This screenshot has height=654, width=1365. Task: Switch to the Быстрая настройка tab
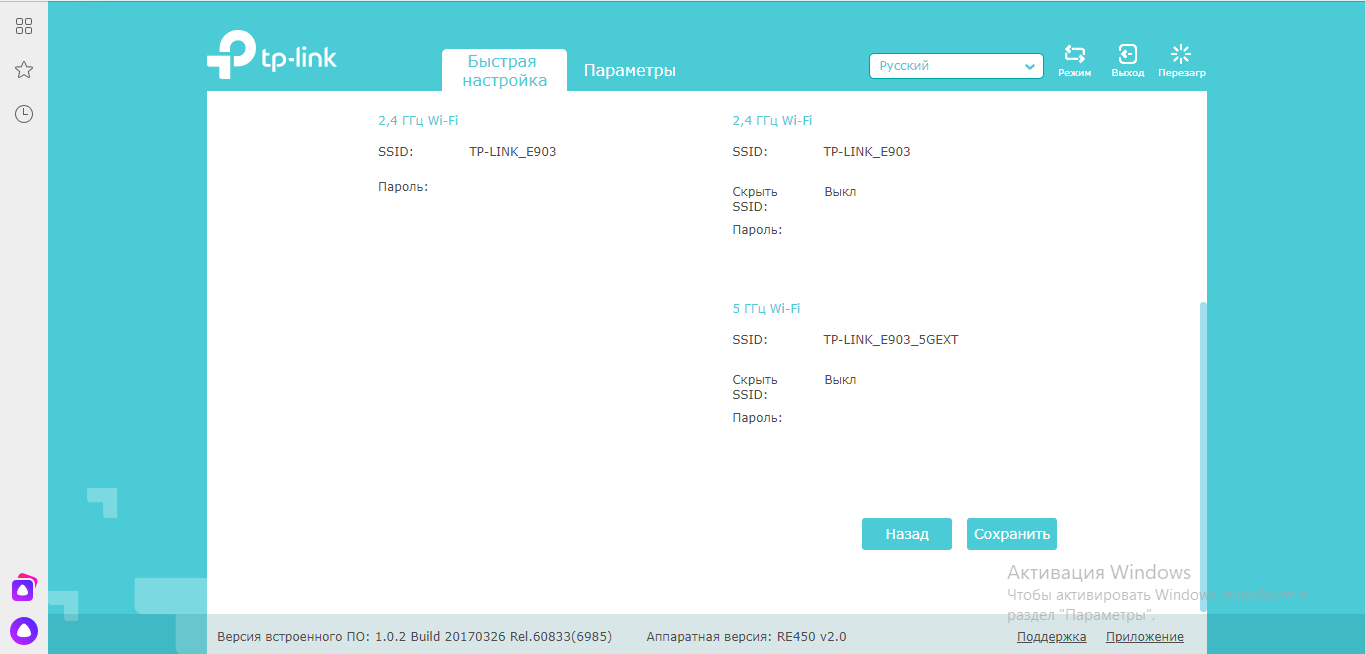click(505, 71)
